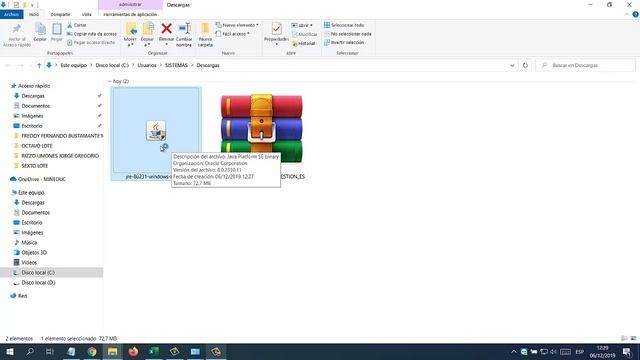640x360 pixels.
Task: Click the Pegar clipboard icon
Action: coord(57,29)
